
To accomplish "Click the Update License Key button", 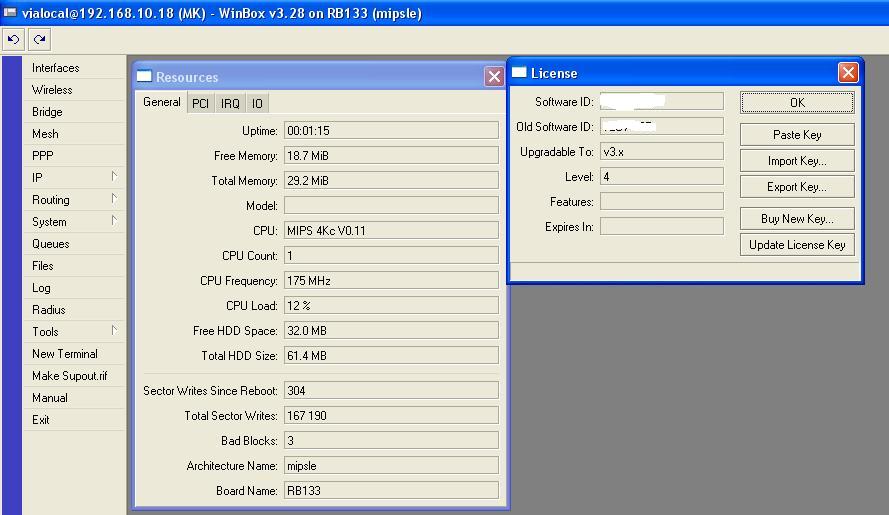I will (x=797, y=245).
